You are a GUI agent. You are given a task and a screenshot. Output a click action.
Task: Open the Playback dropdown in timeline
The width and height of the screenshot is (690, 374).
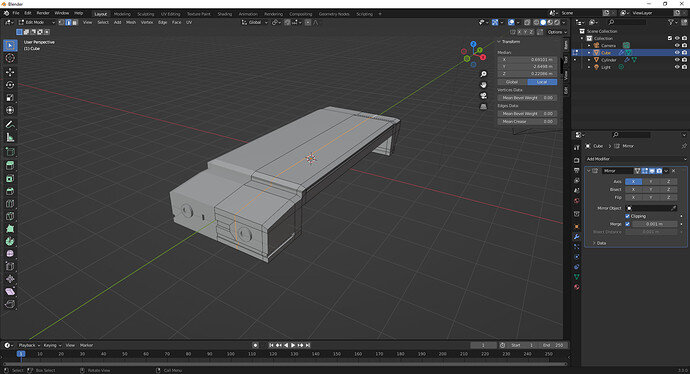29,345
